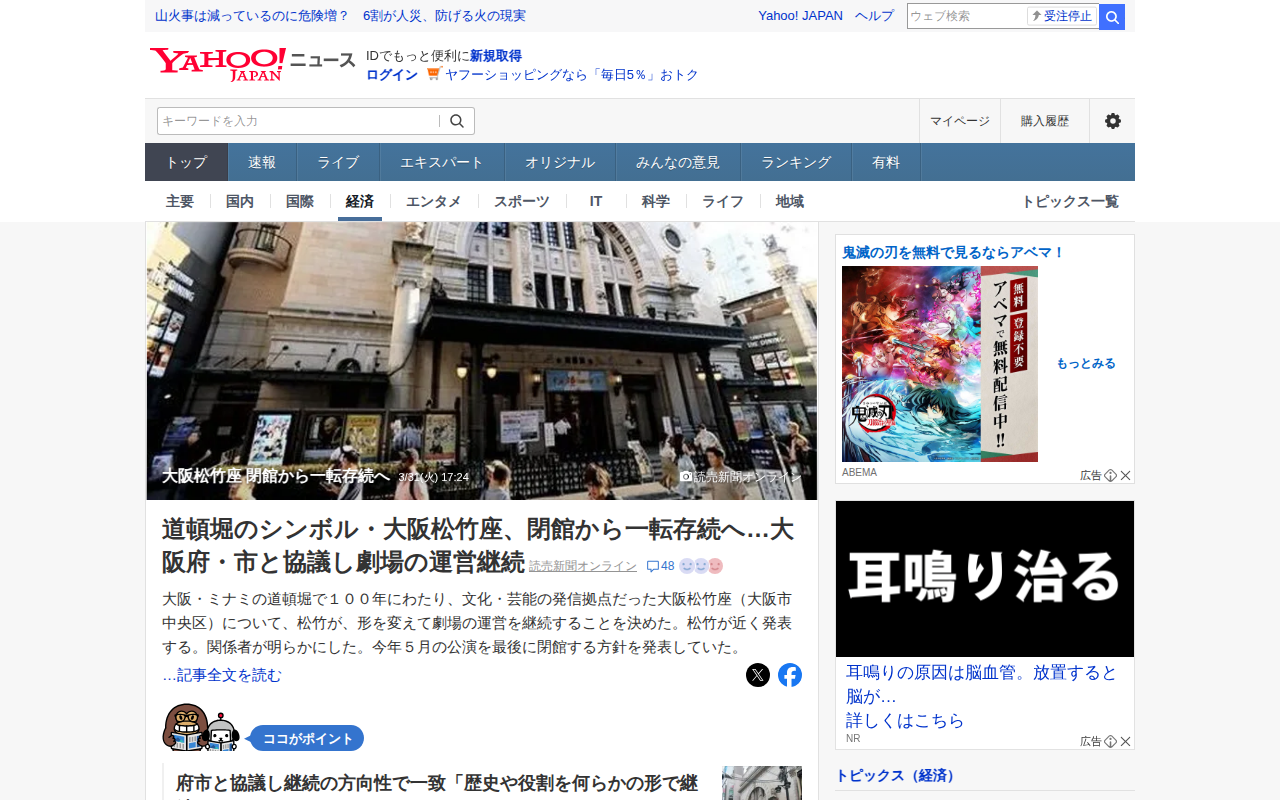Select the スポーツ category
The height and width of the screenshot is (800, 1280).
522,201
